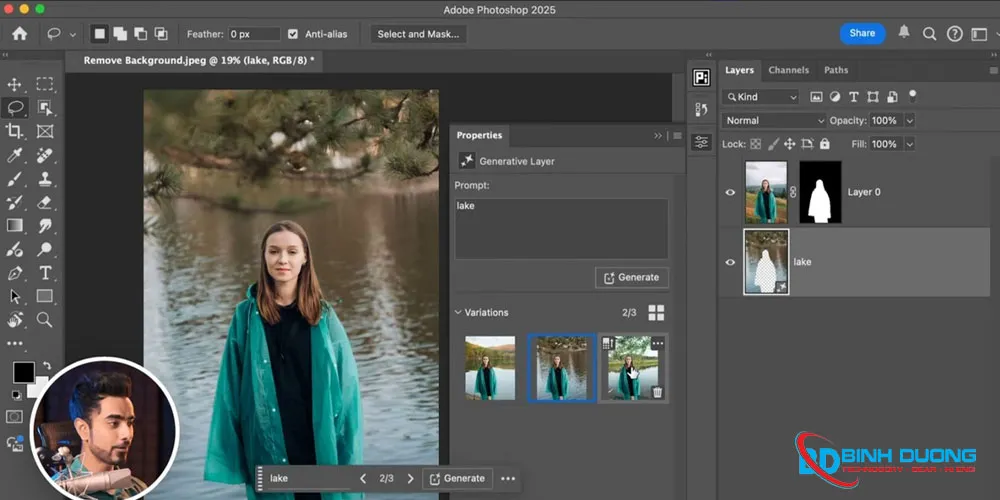Click Generate in the contextual task bar
This screenshot has width=1000, height=500.
point(457,478)
